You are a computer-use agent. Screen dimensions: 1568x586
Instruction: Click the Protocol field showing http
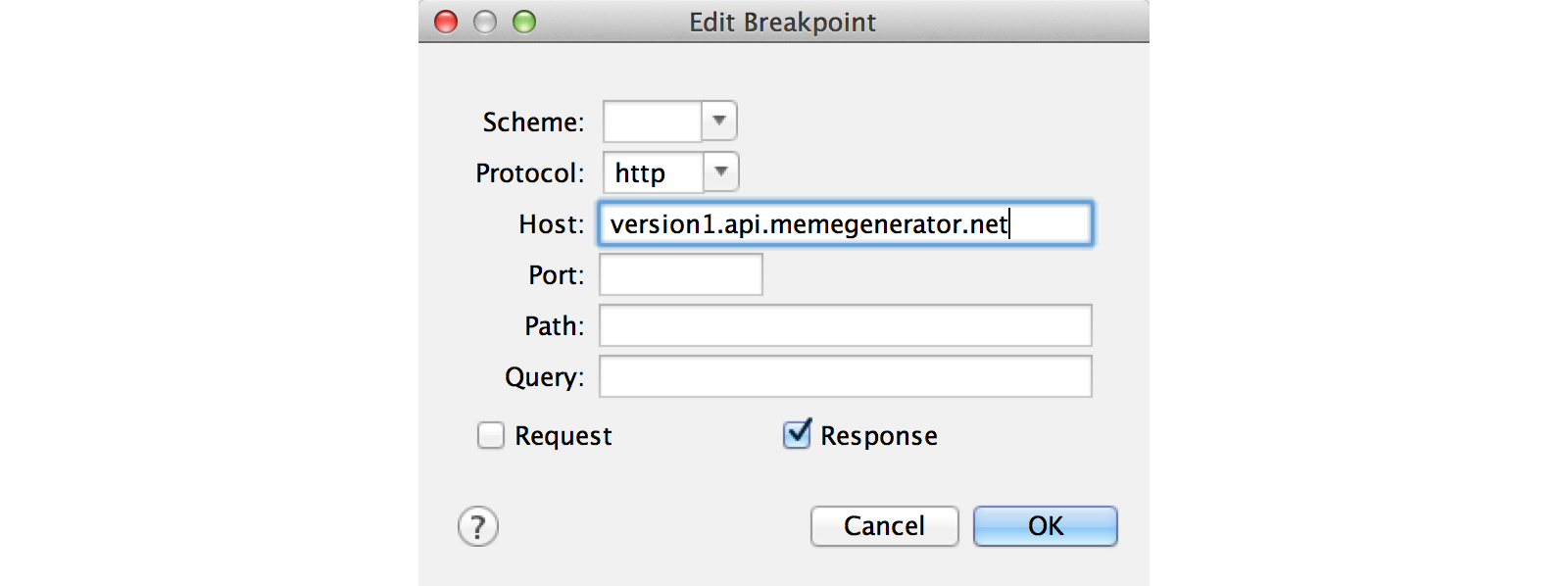click(x=654, y=172)
